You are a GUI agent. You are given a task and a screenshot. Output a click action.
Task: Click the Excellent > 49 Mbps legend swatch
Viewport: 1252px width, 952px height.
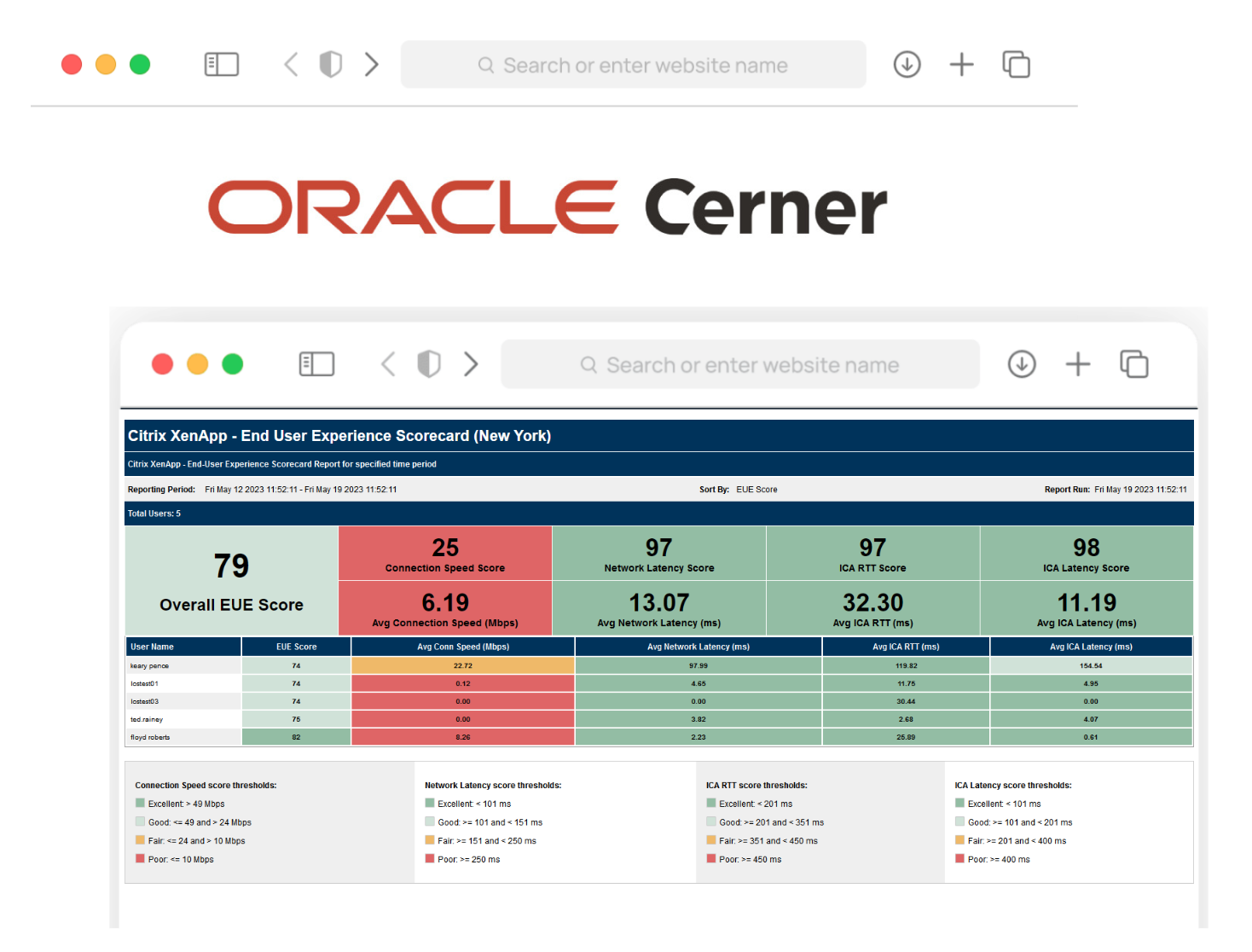140,804
